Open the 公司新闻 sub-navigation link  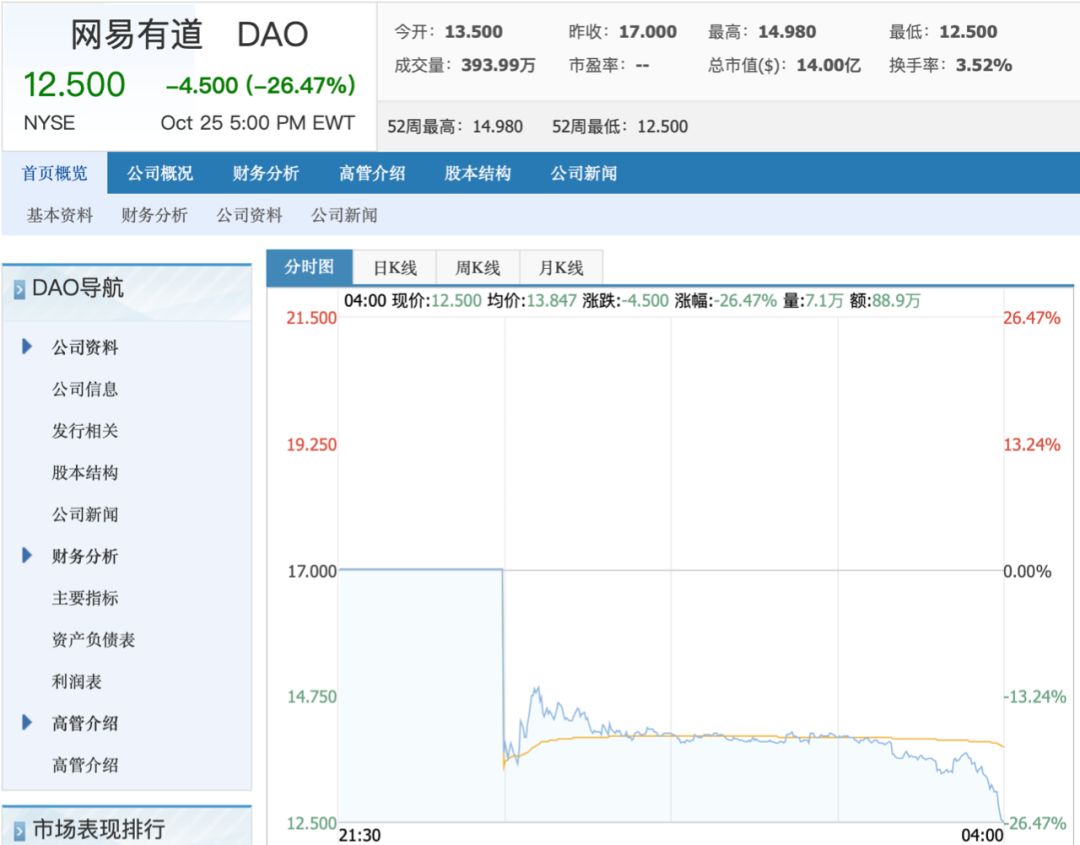click(x=344, y=215)
